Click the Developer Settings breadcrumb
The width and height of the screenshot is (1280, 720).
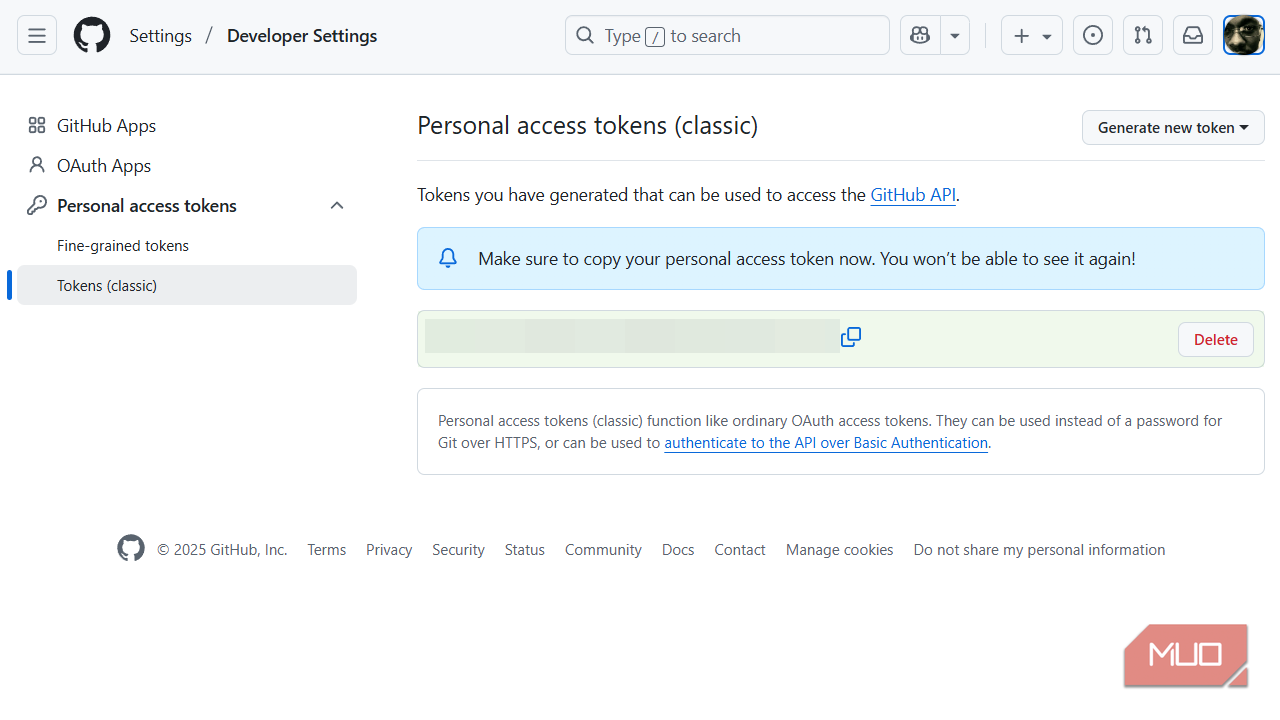tap(302, 36)
